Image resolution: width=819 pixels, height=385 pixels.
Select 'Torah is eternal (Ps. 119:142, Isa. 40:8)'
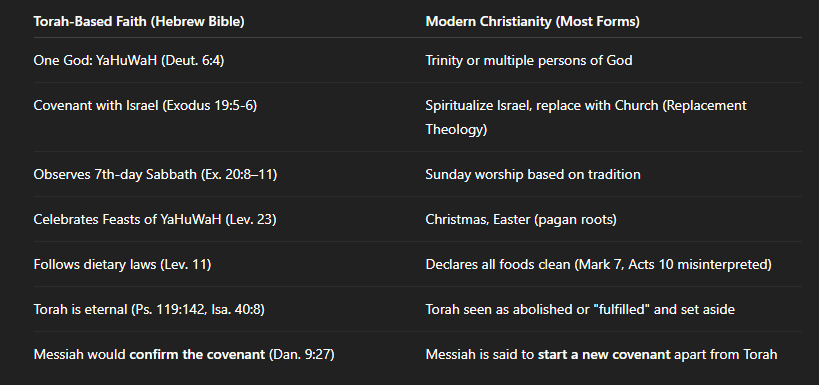[x=149, y=309]
